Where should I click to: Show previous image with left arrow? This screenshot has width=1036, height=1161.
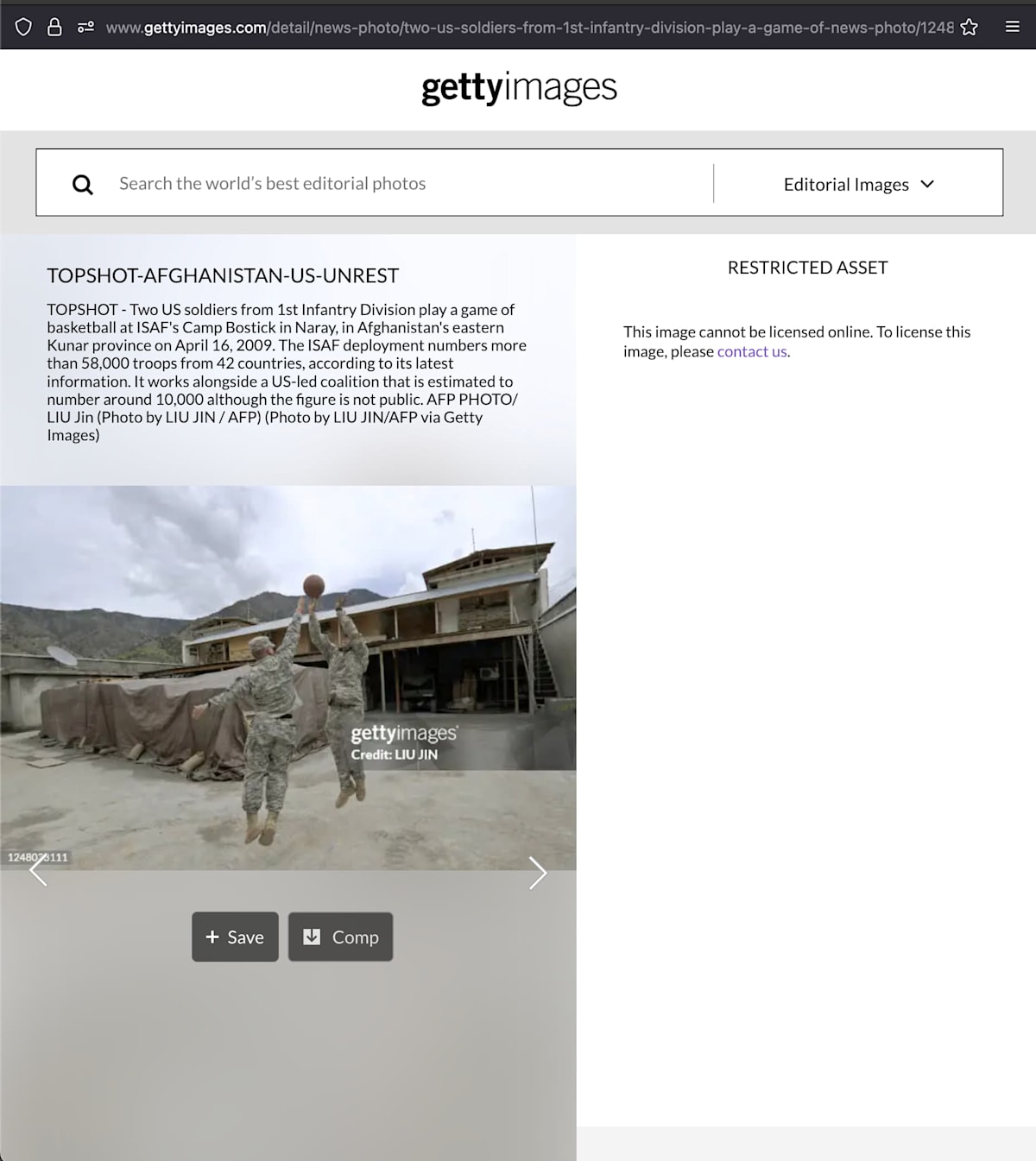(39, 870)
